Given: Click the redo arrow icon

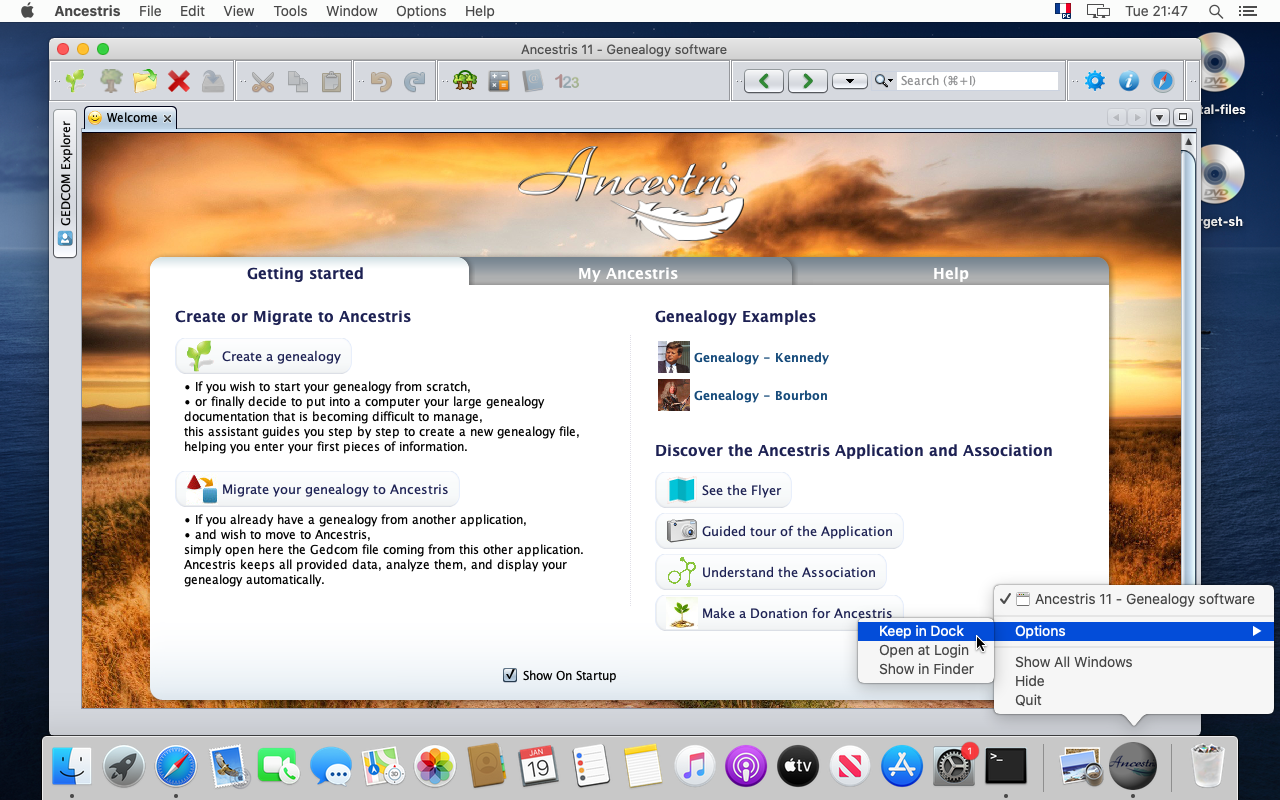Looking at the screenshot, I should [x=415, y=81].
